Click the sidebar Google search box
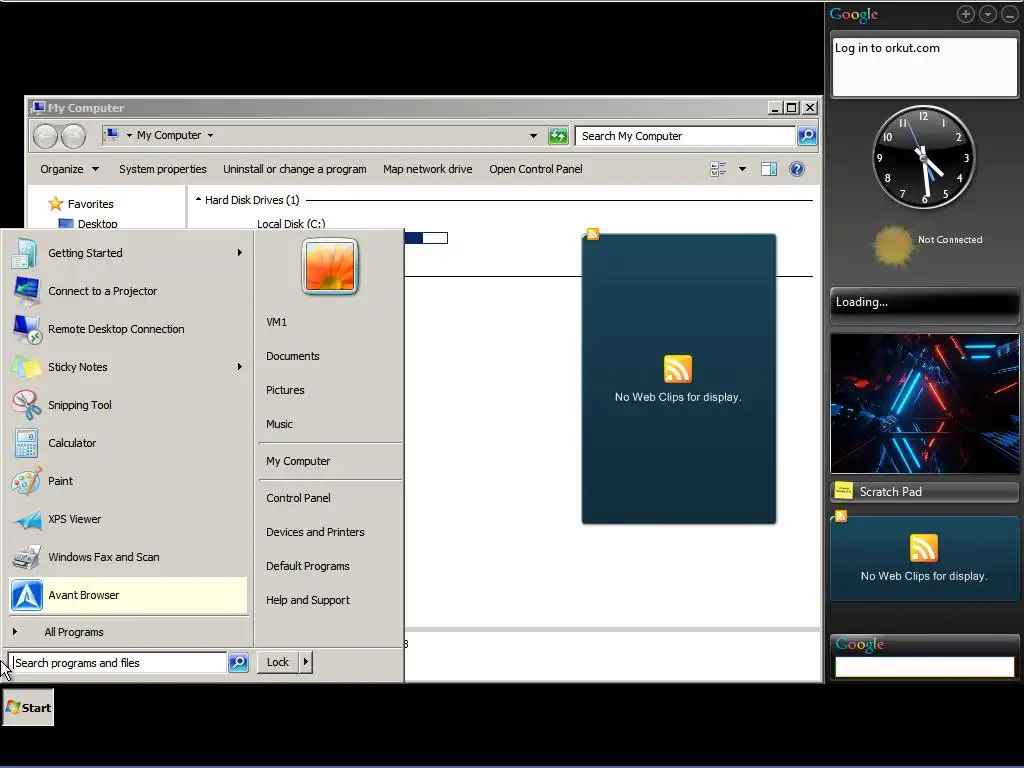The height and width of the screenshot is (768, 1024). pyautogui.click(x=924, y=667)
